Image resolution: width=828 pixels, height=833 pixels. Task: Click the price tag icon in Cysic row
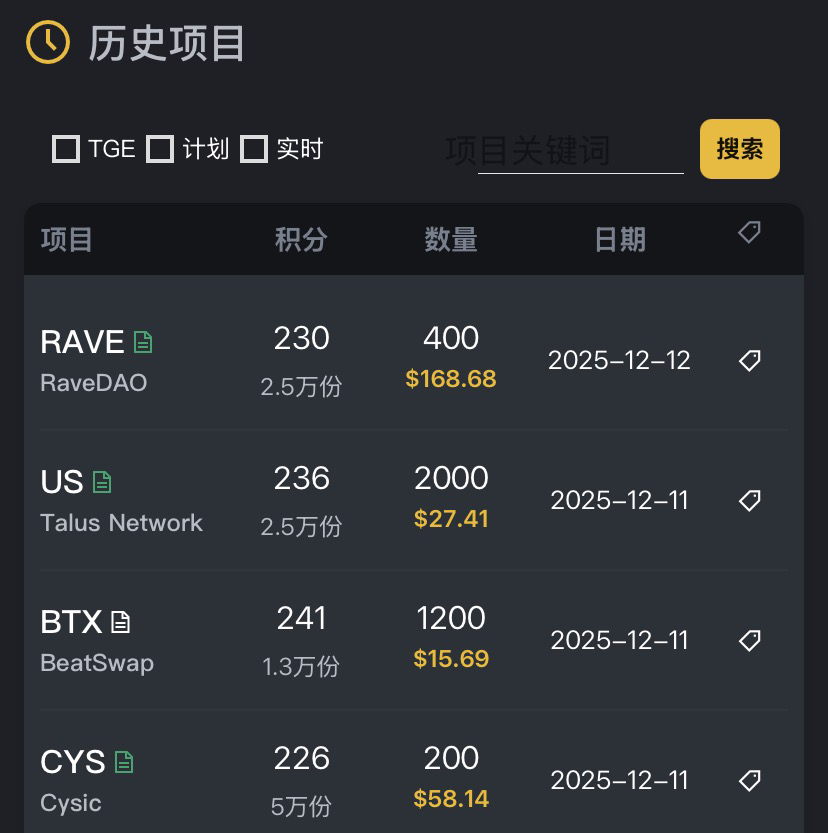click(x=750, y=780)
